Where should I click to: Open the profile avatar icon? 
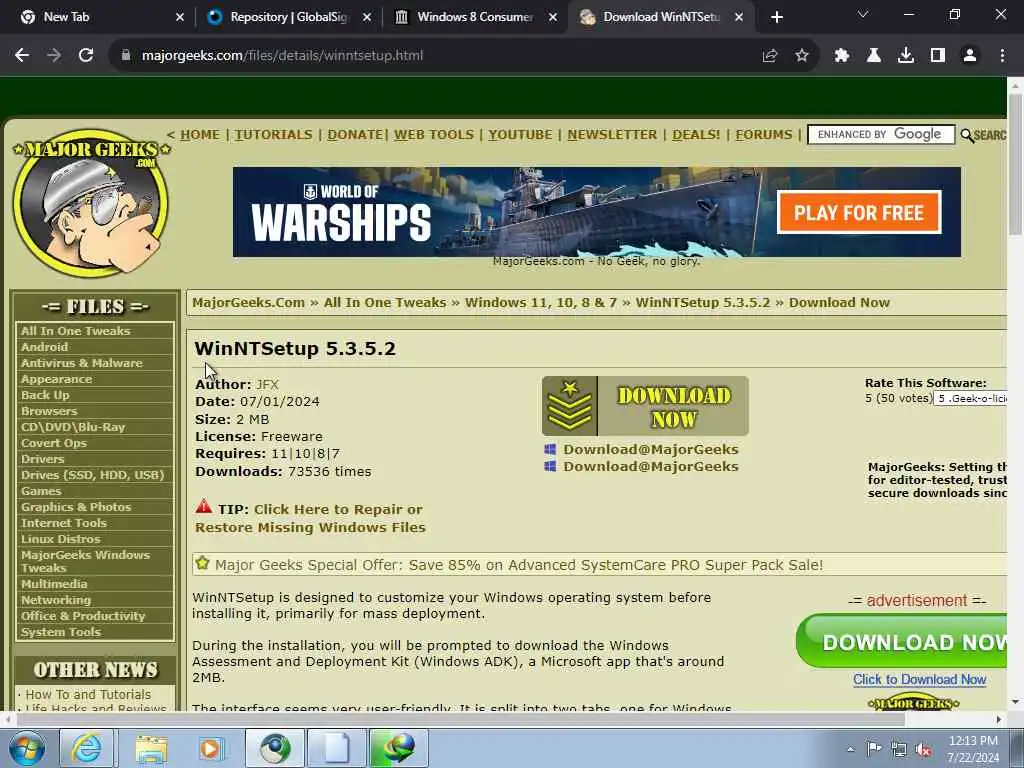(970, 56)
